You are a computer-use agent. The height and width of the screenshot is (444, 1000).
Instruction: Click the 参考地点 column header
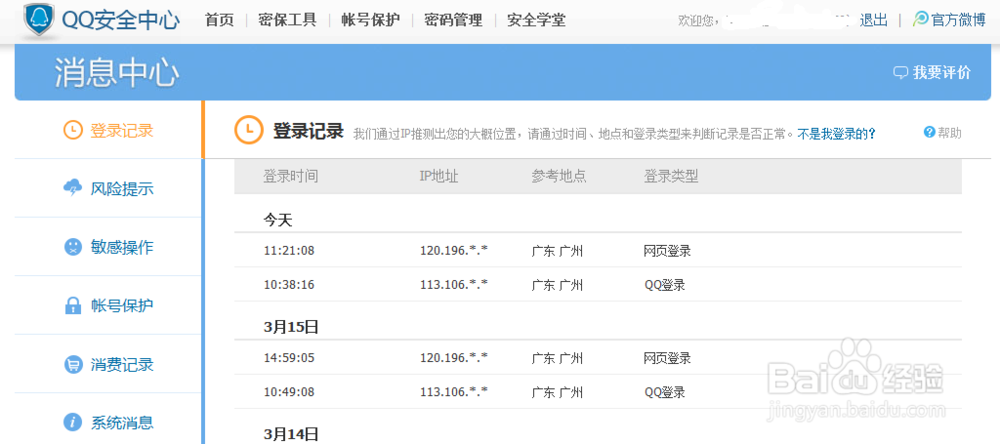tap(559, 176)
